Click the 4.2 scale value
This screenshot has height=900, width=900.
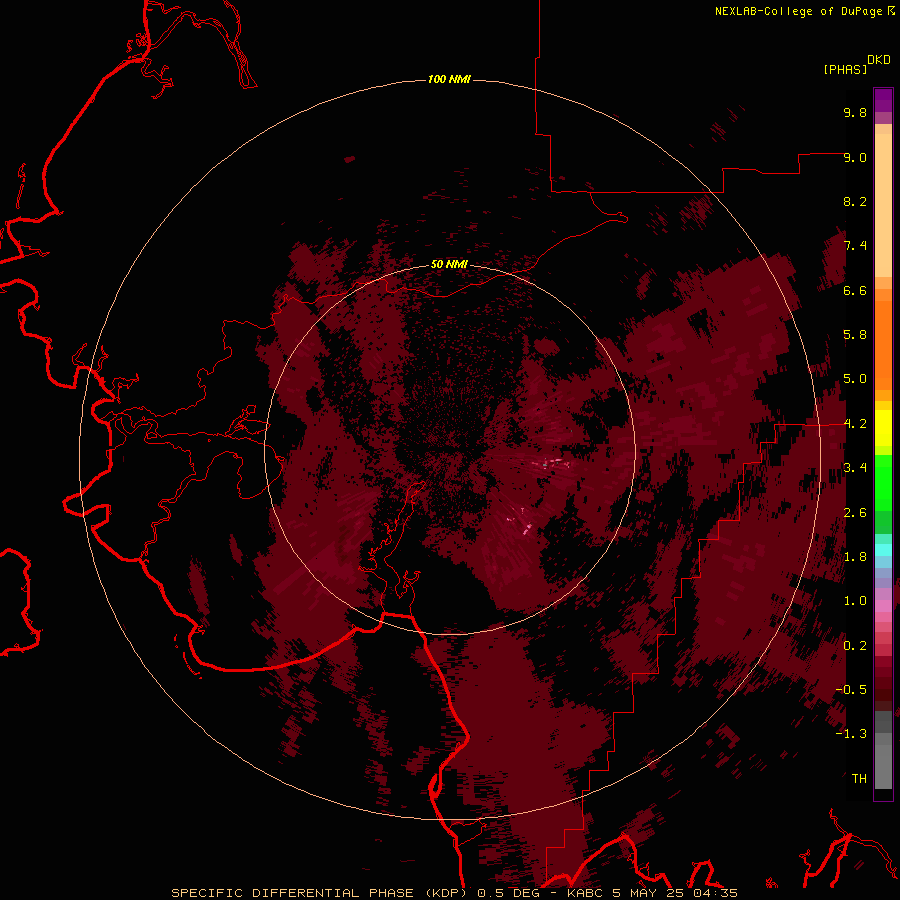pyautogui.click(x=855, y=424)
